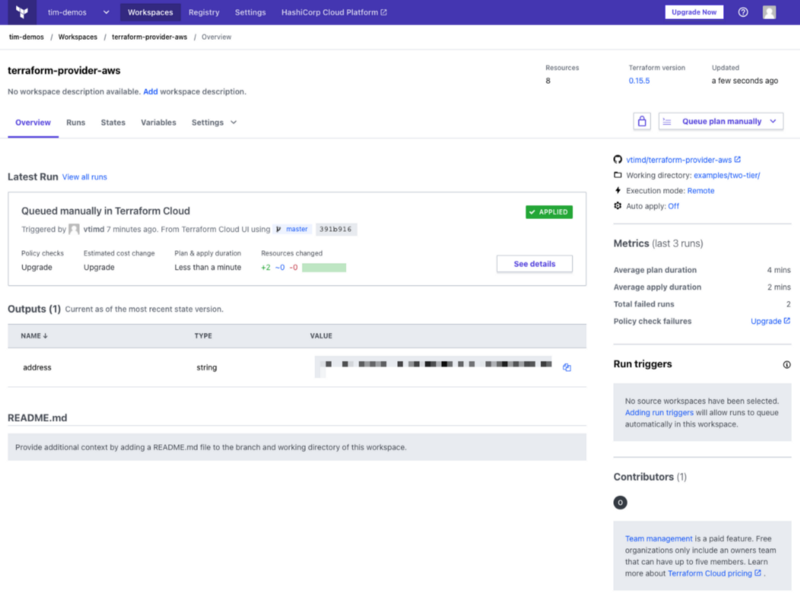
Task: Click See details button
Action: [x=534, y=264]
